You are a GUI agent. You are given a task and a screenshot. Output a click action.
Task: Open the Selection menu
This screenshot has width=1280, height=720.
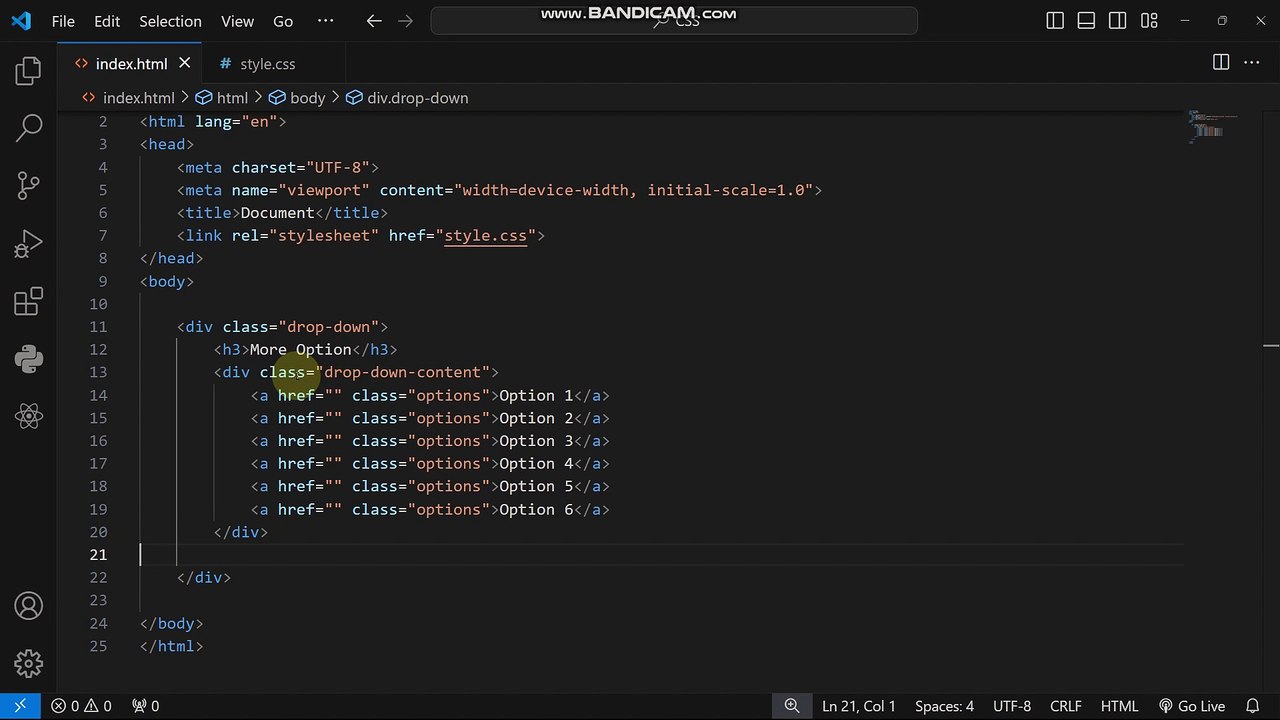[x=170, y=21]
